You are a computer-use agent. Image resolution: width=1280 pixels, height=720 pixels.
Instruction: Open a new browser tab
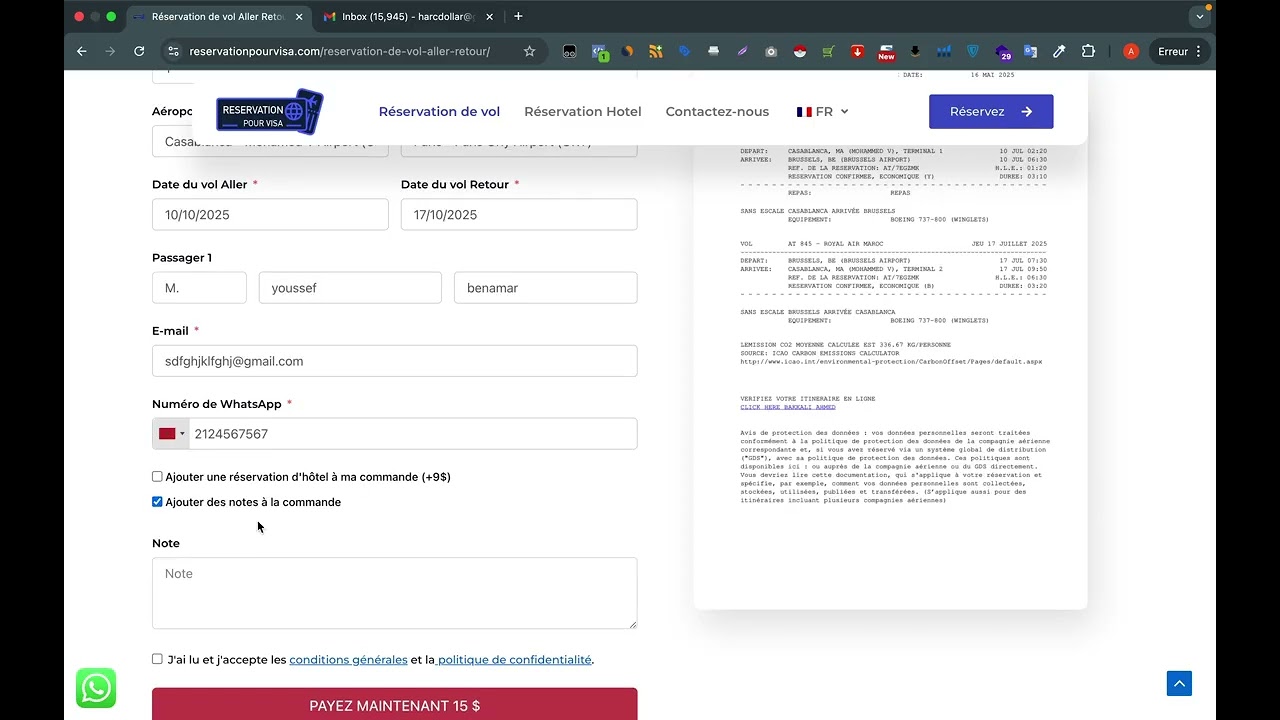(x=518, y=17)
